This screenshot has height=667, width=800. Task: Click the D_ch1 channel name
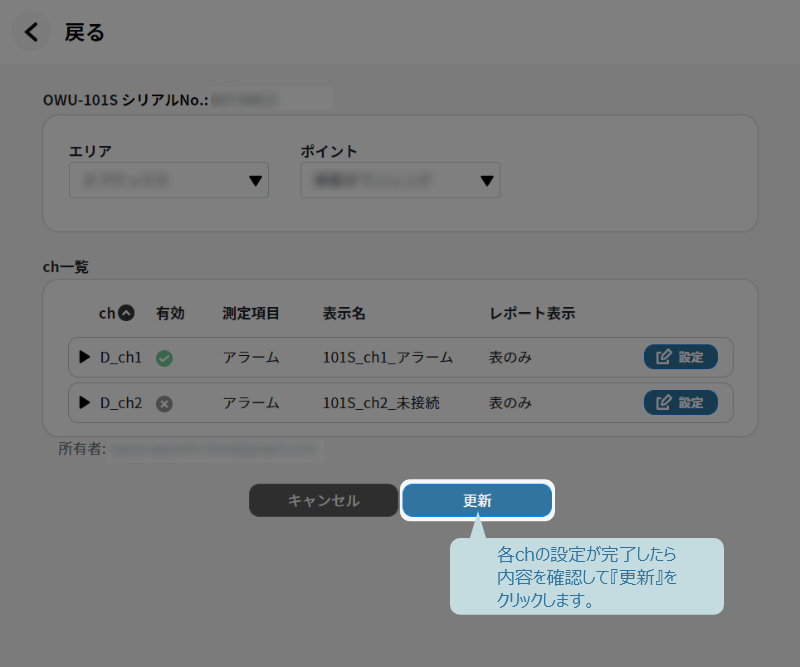[121, 357]
